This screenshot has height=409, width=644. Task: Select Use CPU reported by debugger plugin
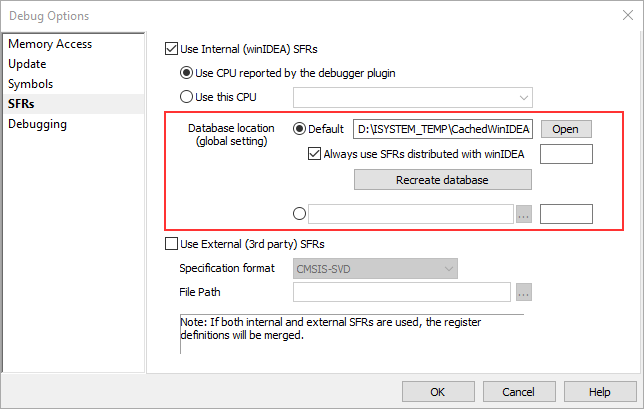tap(186, 72)
